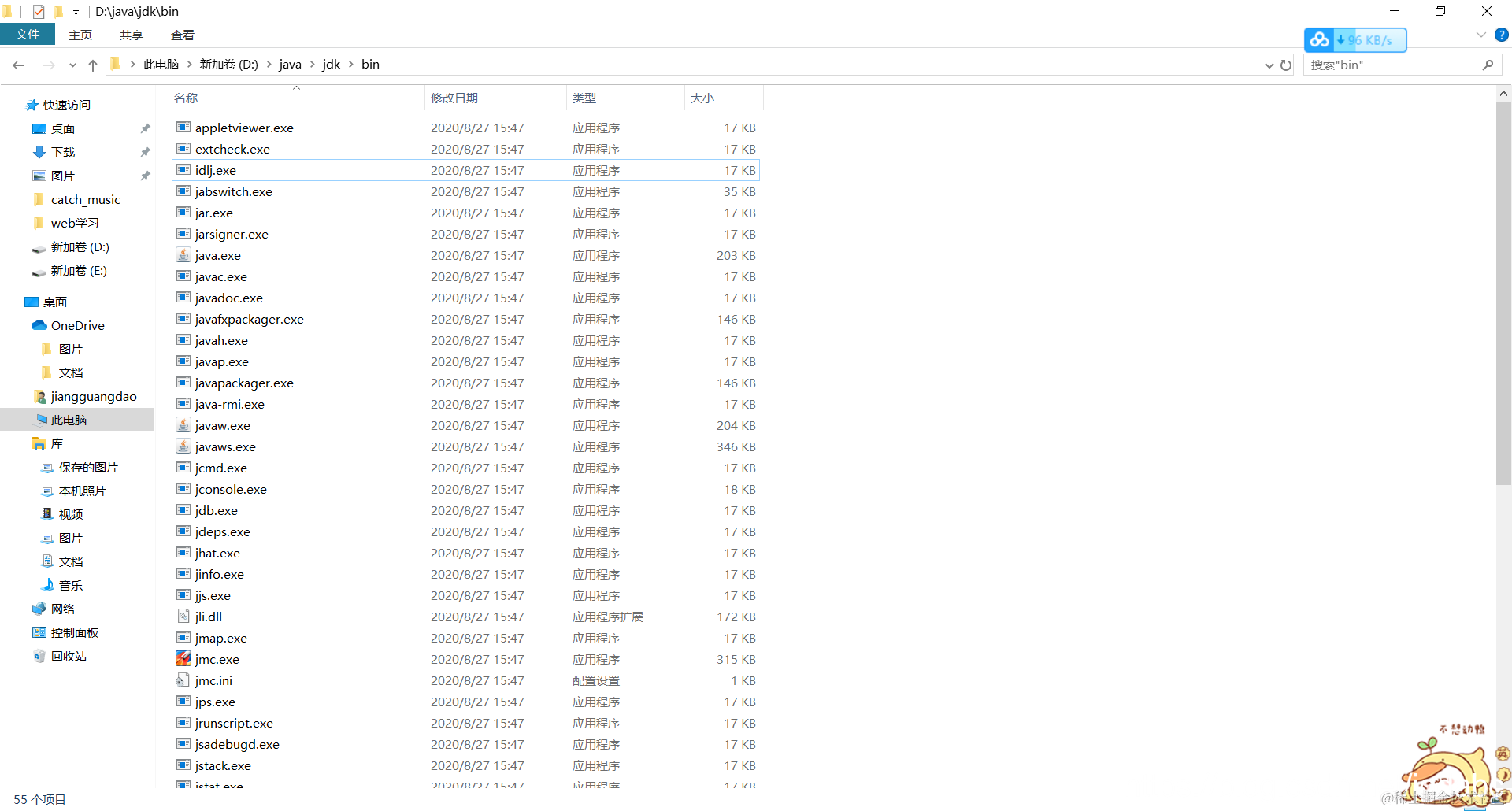The image size is (1512, 811).
Task: Click the Help question mark icon
Action: pyautogui.click(x=1502, y=35)
